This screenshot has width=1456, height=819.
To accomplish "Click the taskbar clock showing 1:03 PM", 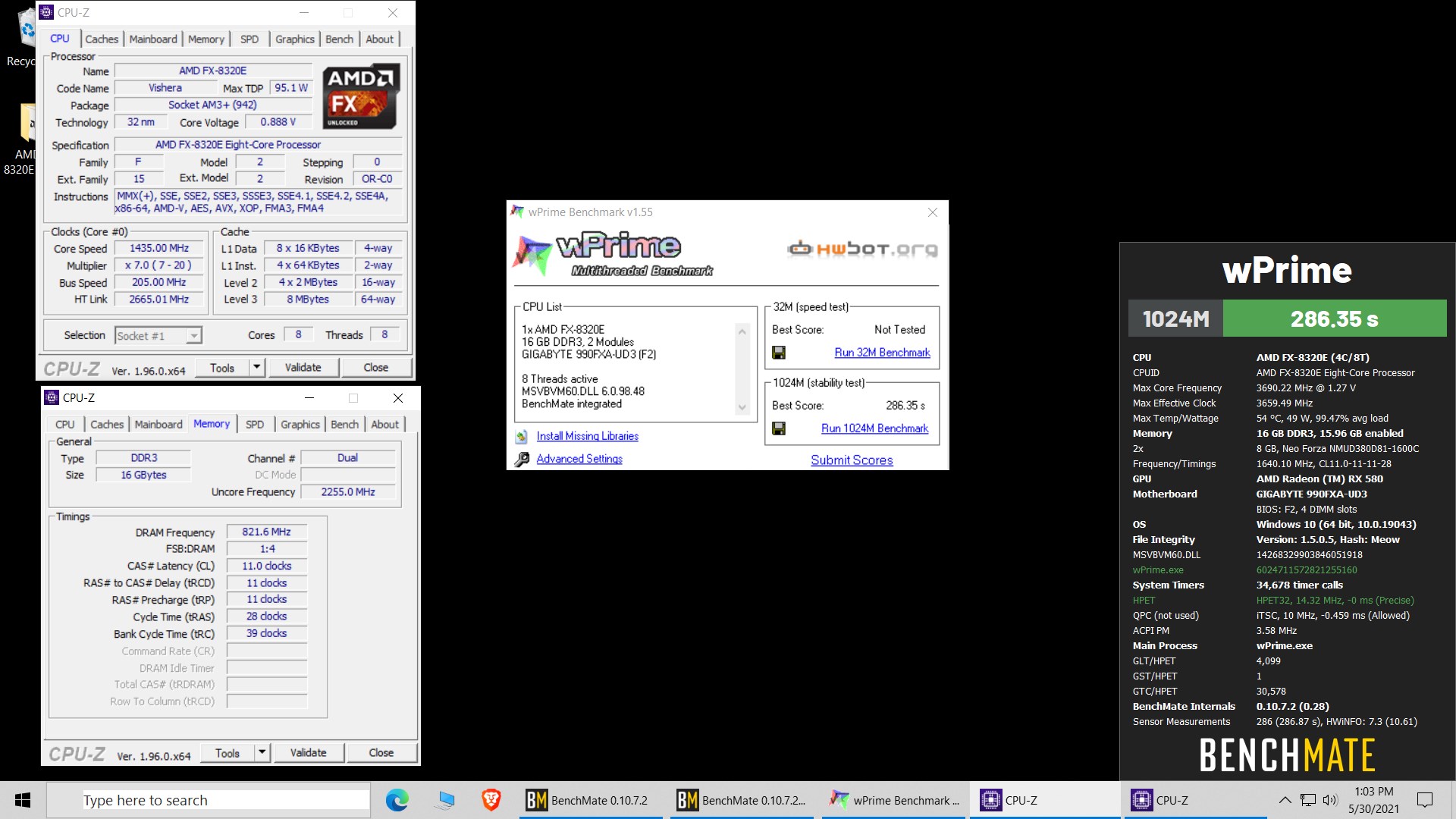I will coord(1373,800).
